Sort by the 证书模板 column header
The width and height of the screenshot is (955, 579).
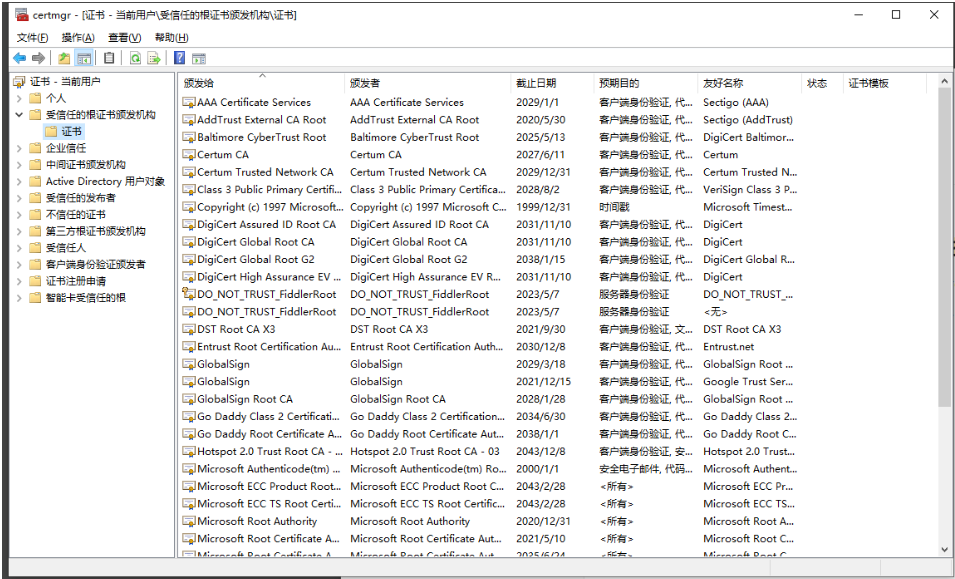885,83
